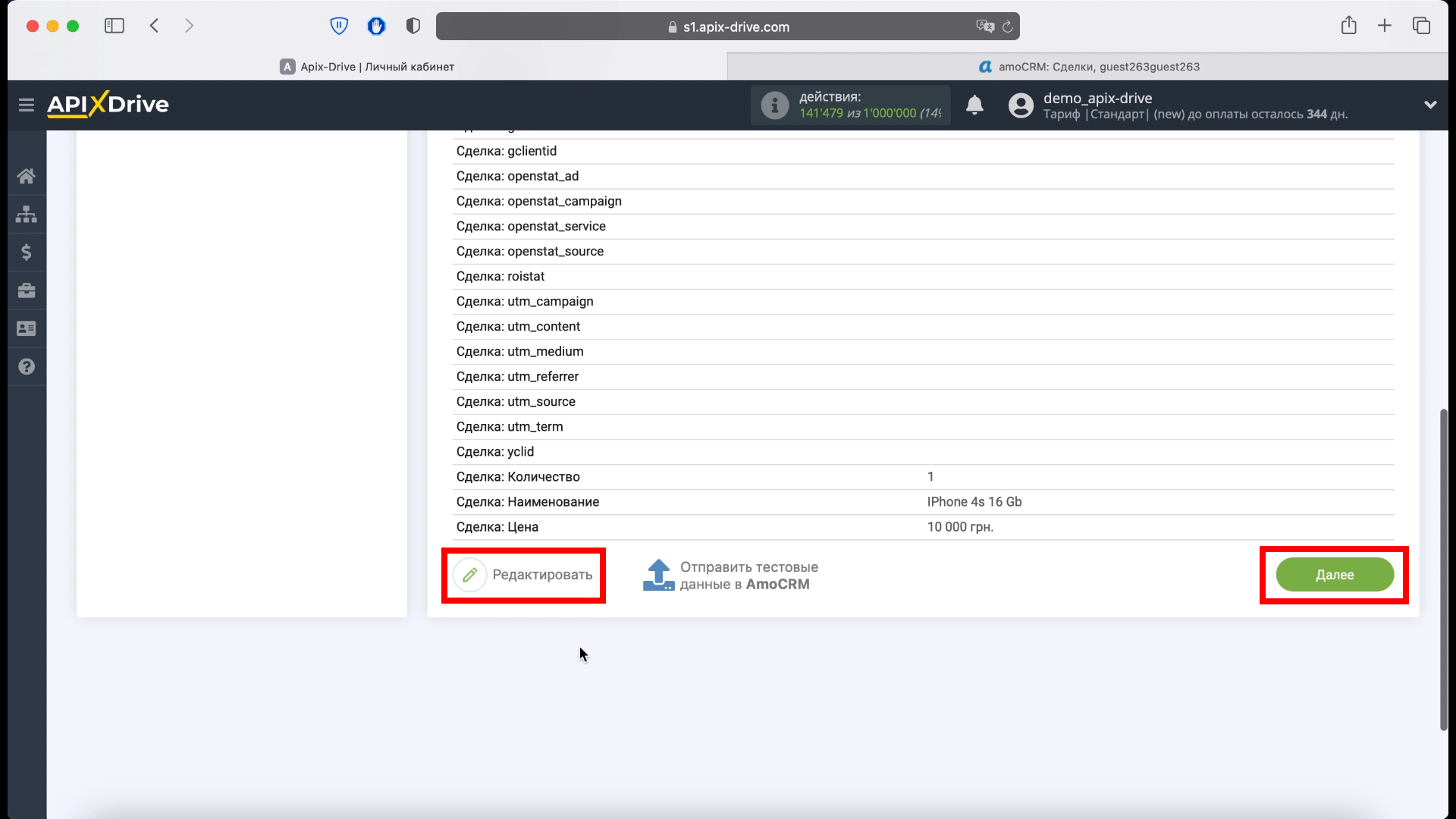
Task: Open the briefcase icon in sidebar
Action: pyautogui.click(x=27, y=290)
